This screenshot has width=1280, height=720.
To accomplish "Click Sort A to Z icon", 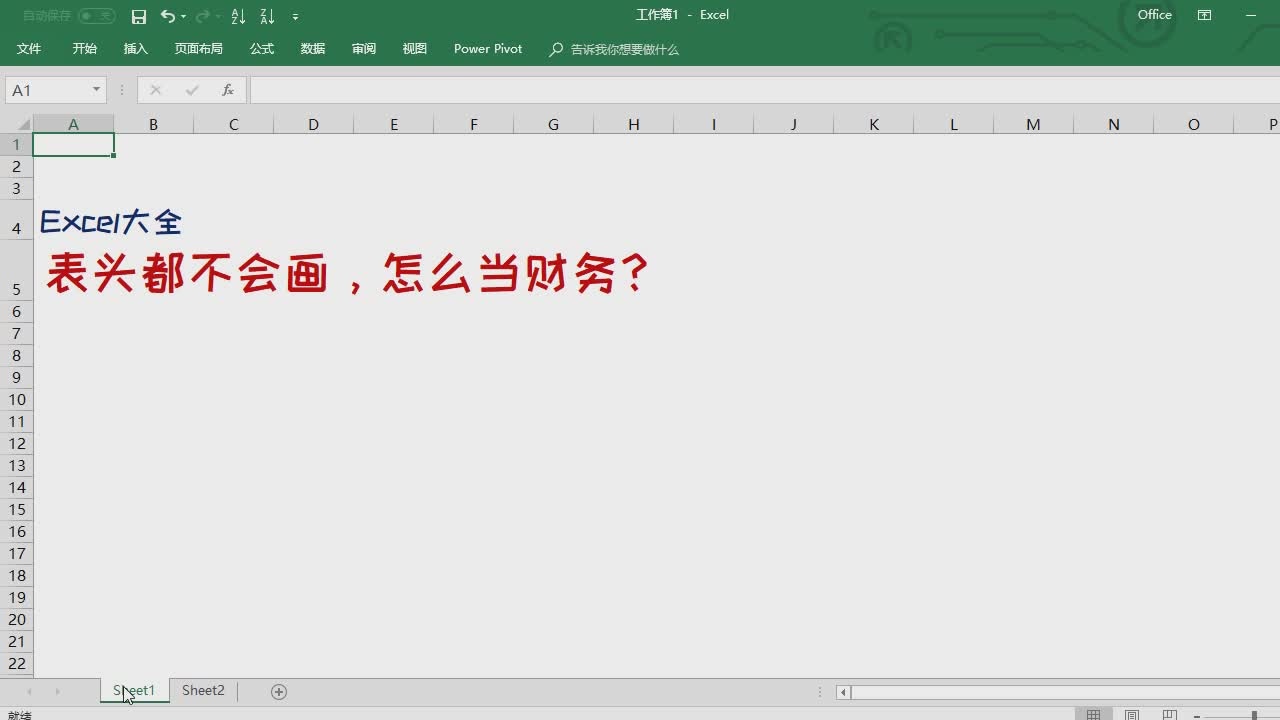I will pos(238,16).
